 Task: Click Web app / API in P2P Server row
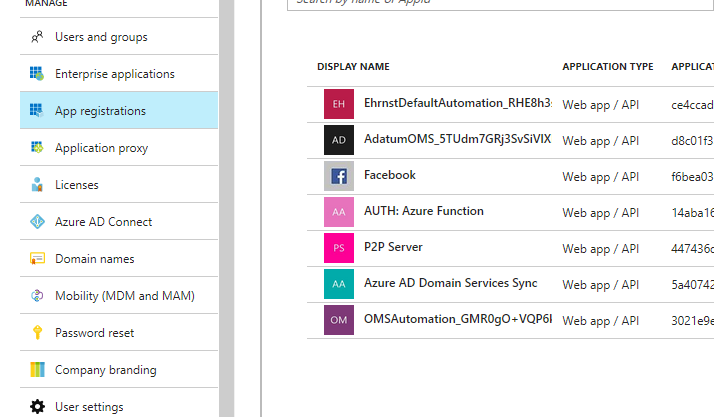601,249
